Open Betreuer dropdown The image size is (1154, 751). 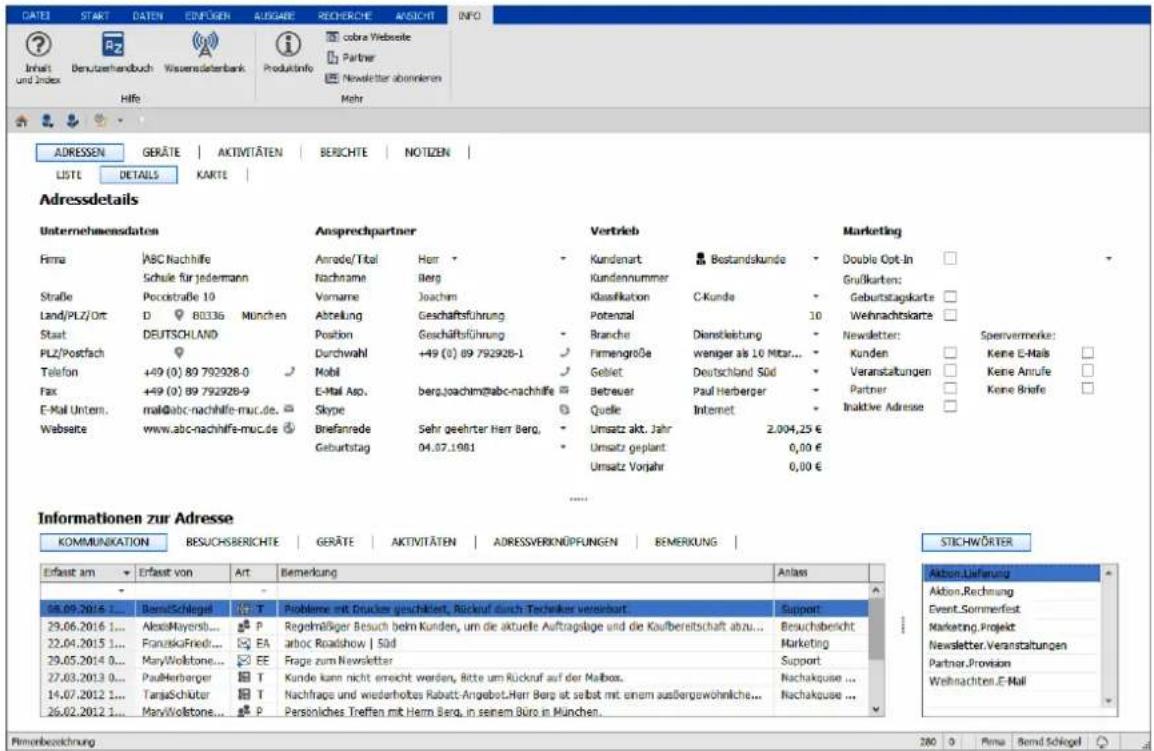tap(815, 391)
